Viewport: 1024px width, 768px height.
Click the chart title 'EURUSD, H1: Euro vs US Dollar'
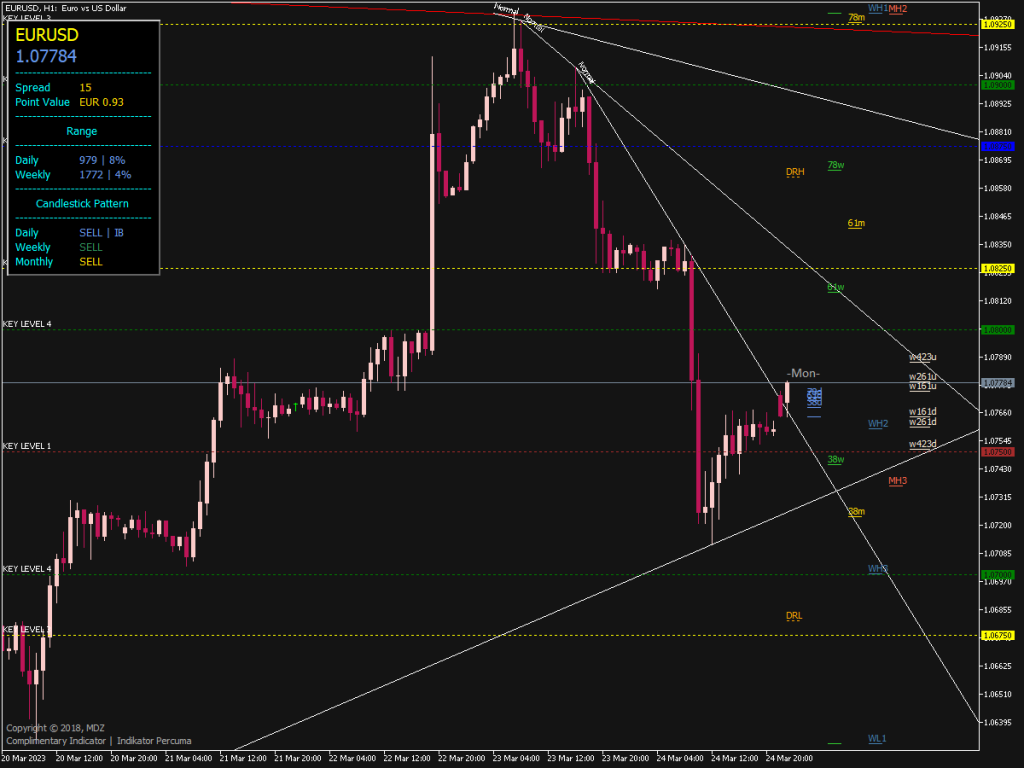point(66,8)
